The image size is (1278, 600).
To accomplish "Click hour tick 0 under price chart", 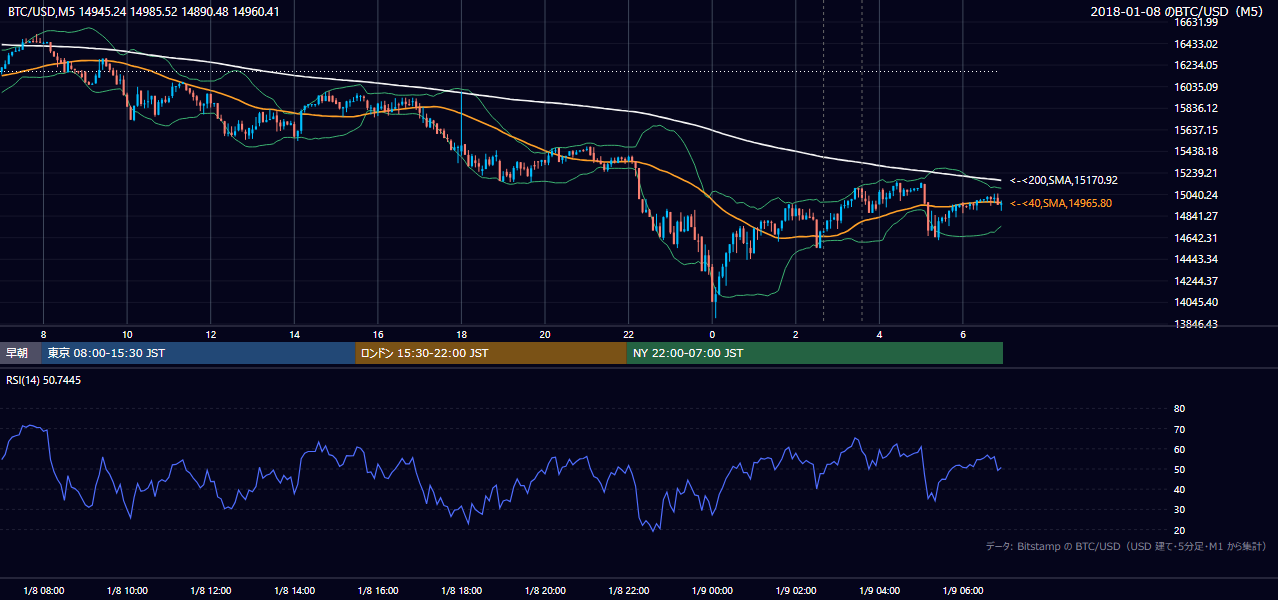I will 712,334.
